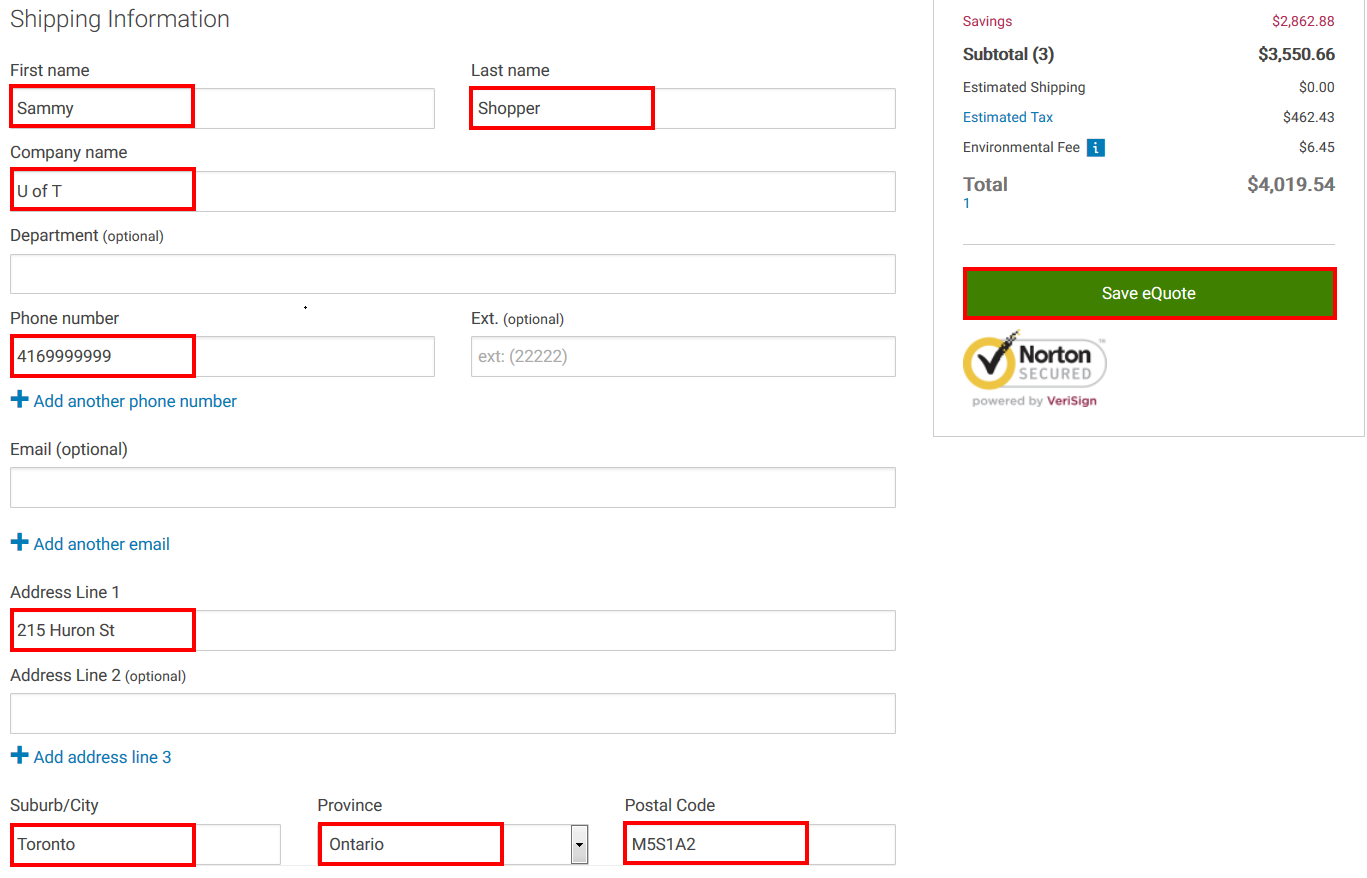Focus the Phone number field
The image size is (1367, 878).
222,356
